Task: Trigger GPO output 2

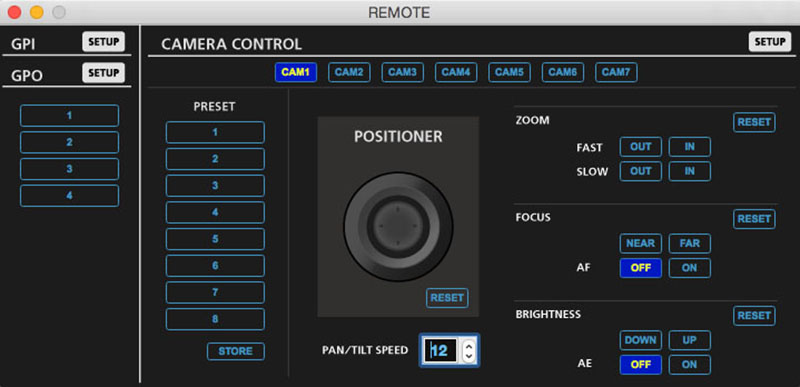Action: click(69, 142)
